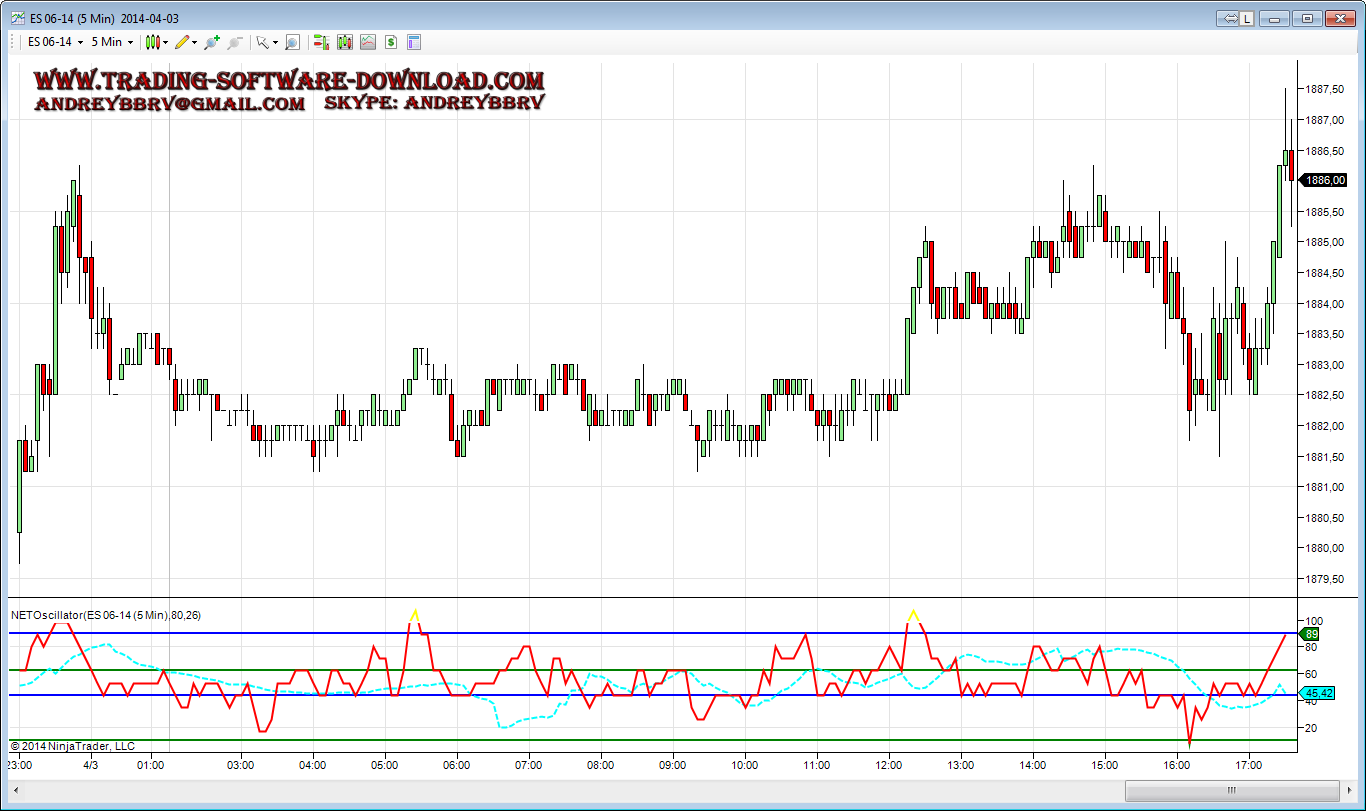Click the NETOscillator indicator label
1366x811 pixels.
coord(105,615)
